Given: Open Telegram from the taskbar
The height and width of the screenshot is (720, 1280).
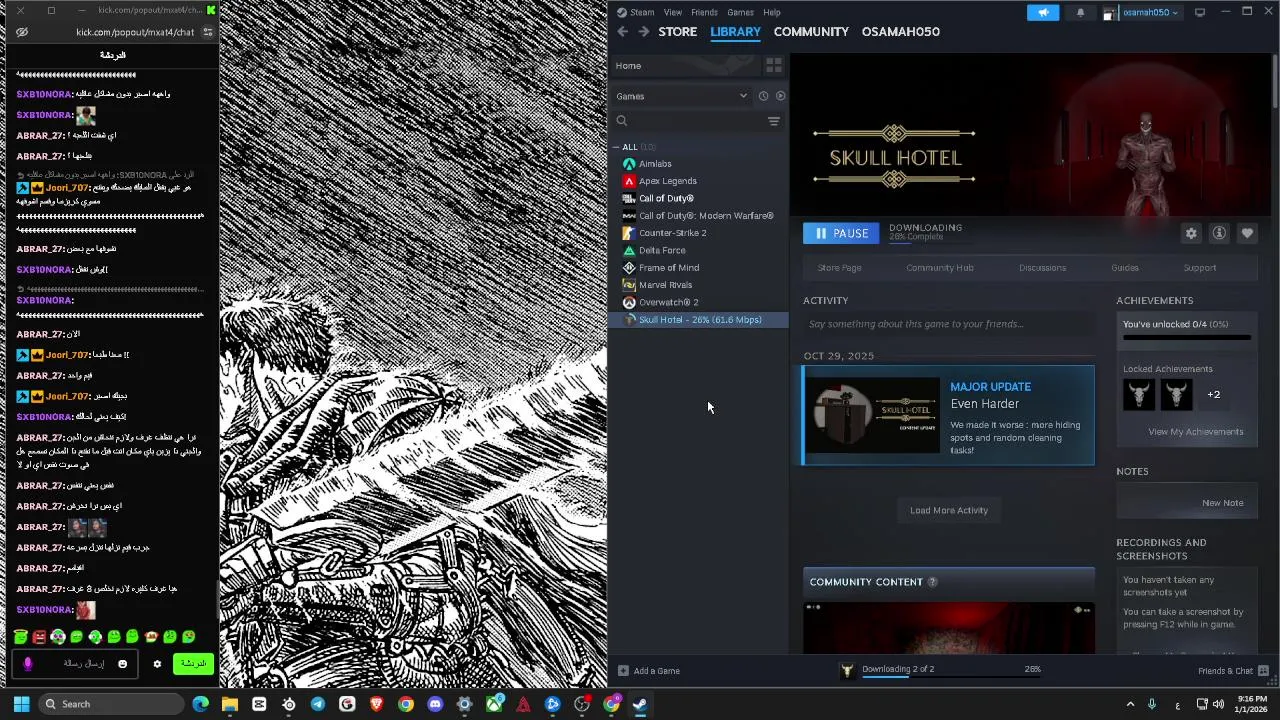Looking at the screenshot, I should [318, 704].
